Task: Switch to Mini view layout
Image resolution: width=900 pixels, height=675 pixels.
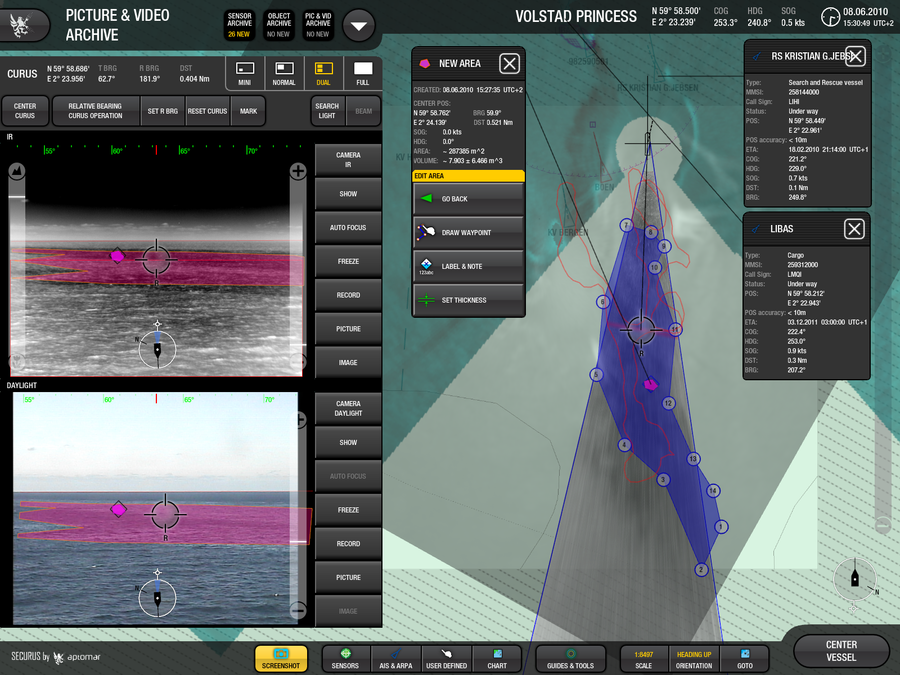Action: tap(245, 73)
